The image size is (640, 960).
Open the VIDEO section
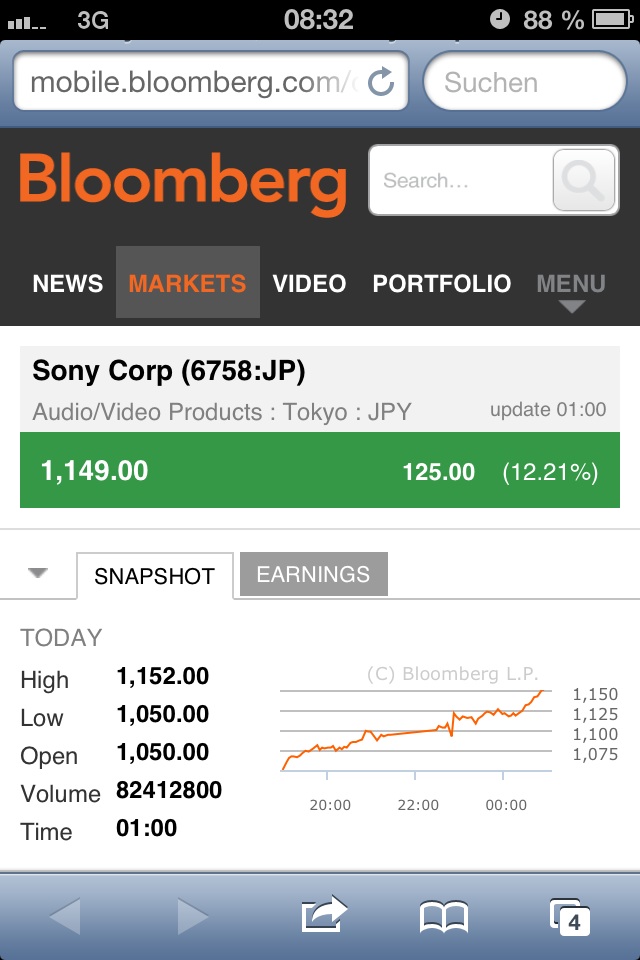(x=309, y=283)
